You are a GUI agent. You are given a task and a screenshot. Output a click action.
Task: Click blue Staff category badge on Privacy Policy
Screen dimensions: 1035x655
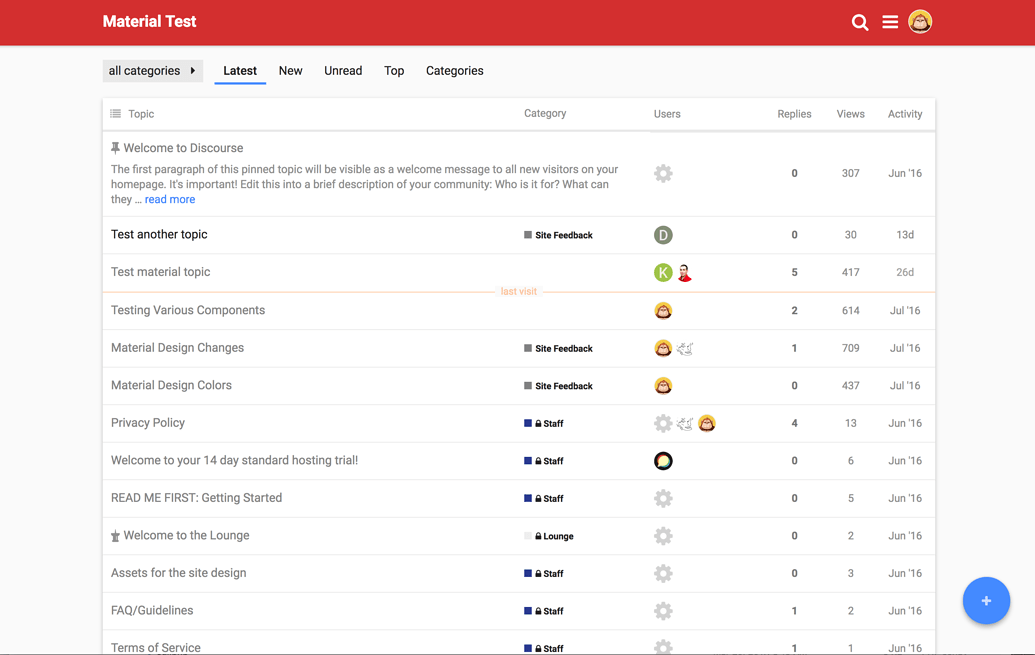coord(544,424)
